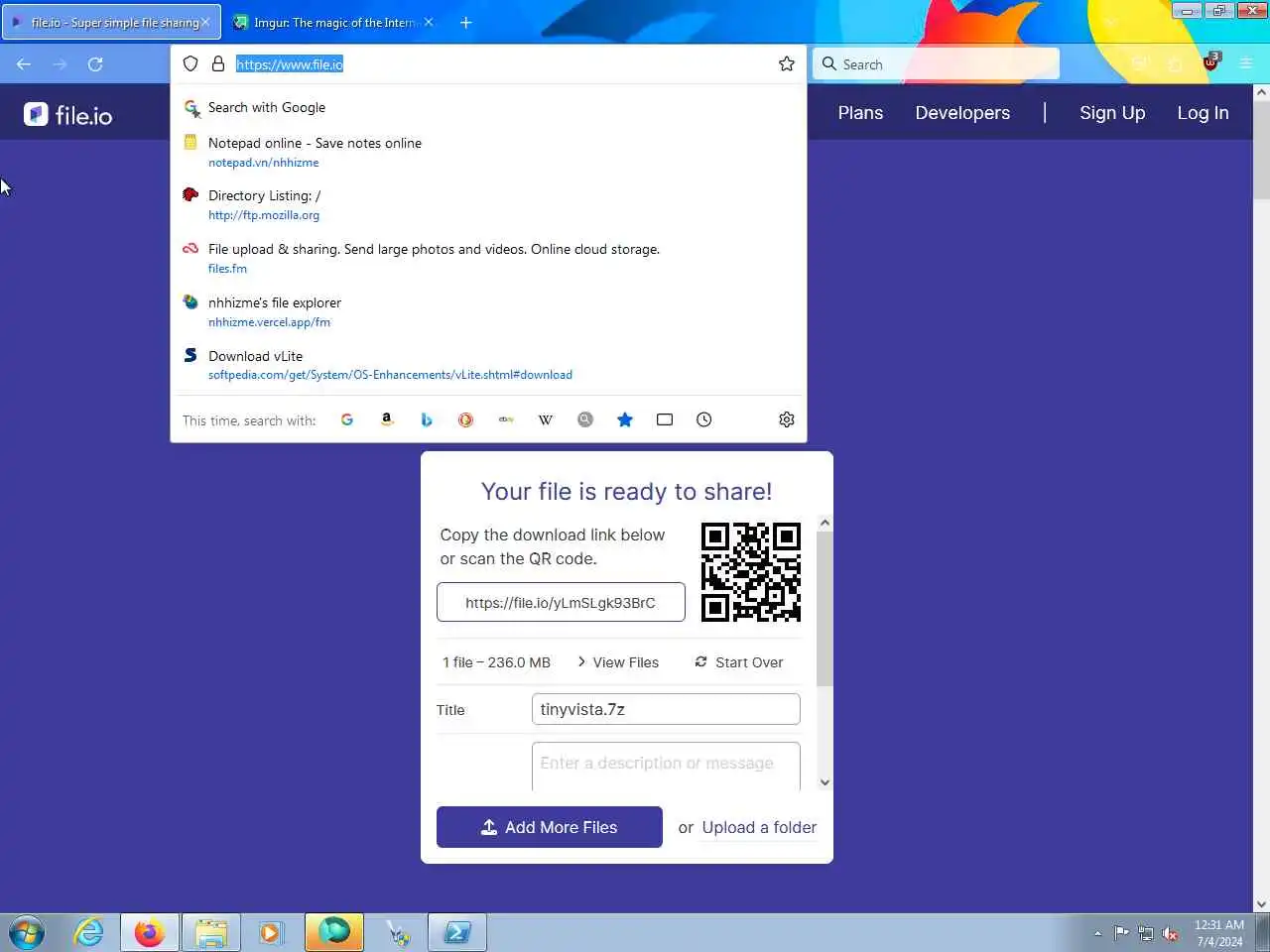Click the toolbar Search box
The image size is (1270, 952).
point(936,64)
